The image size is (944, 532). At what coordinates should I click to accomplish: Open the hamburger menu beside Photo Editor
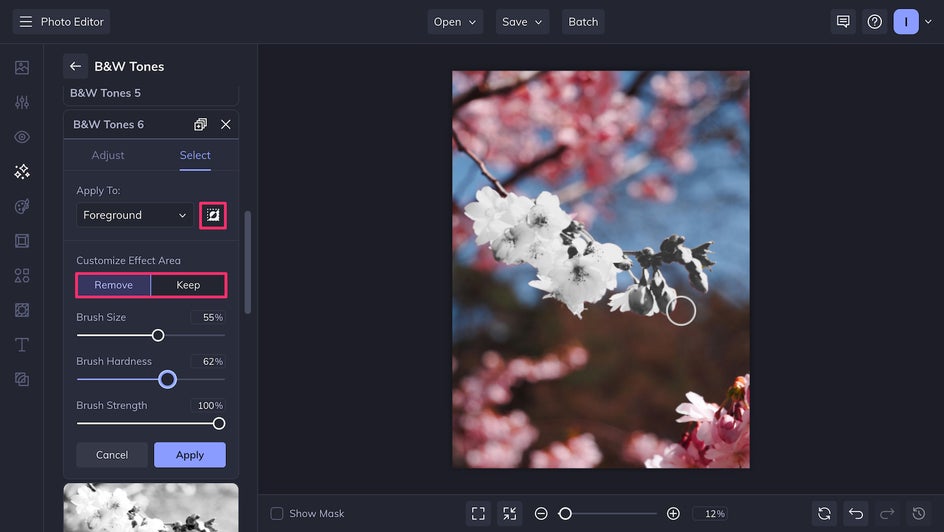pyautogui.click(x=25, y=22)
